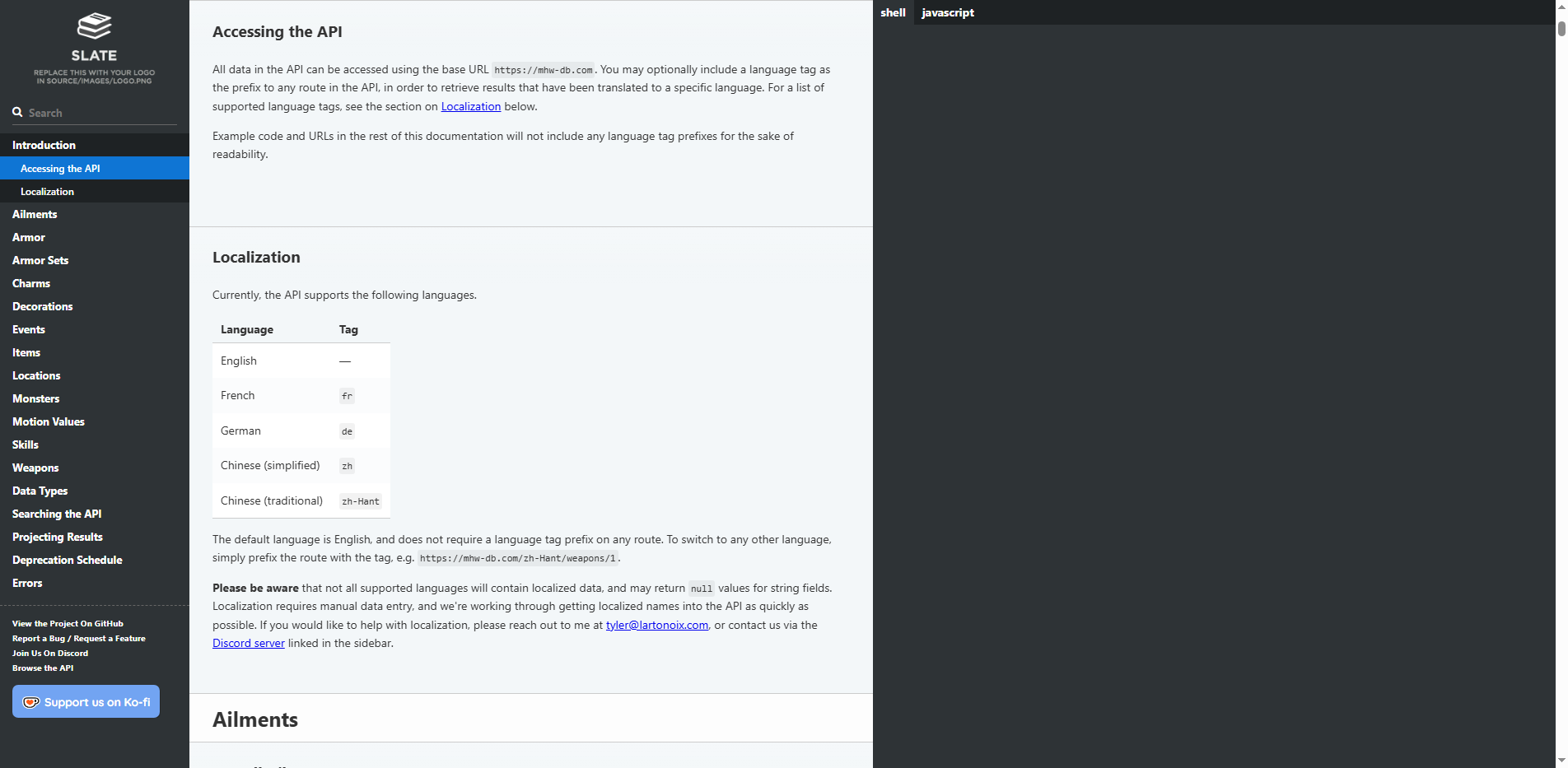
Task: Go to Items section
Action: tap(95, 352)
